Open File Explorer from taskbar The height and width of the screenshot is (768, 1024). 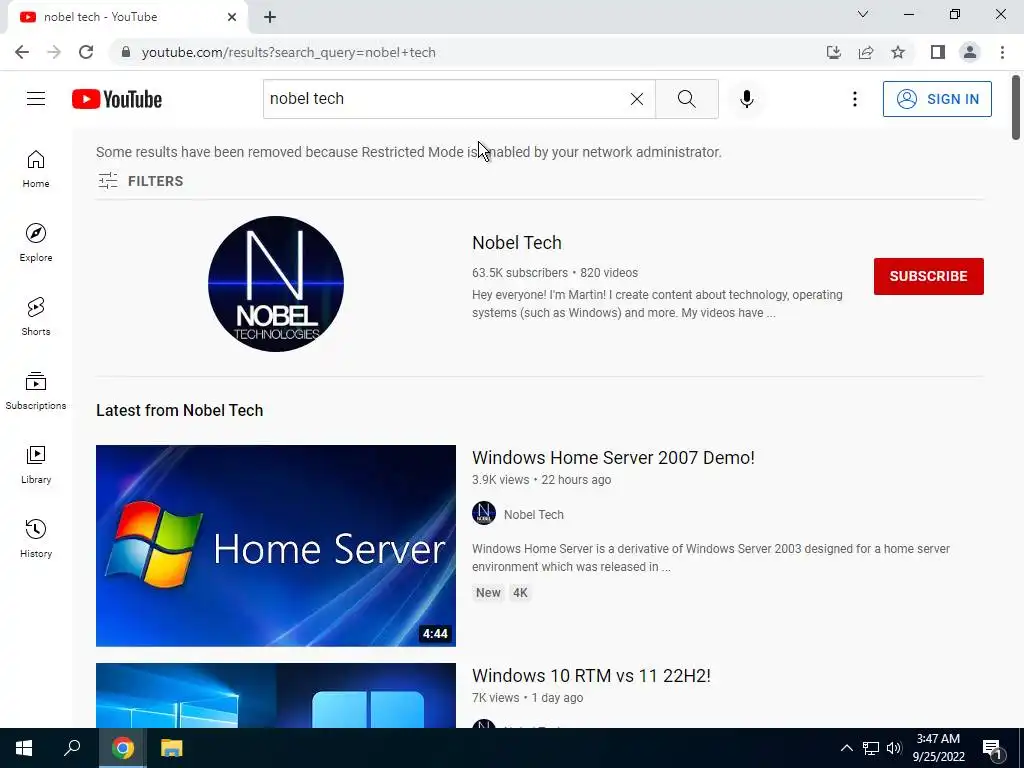pyautogui.click(x=171, y=748)
